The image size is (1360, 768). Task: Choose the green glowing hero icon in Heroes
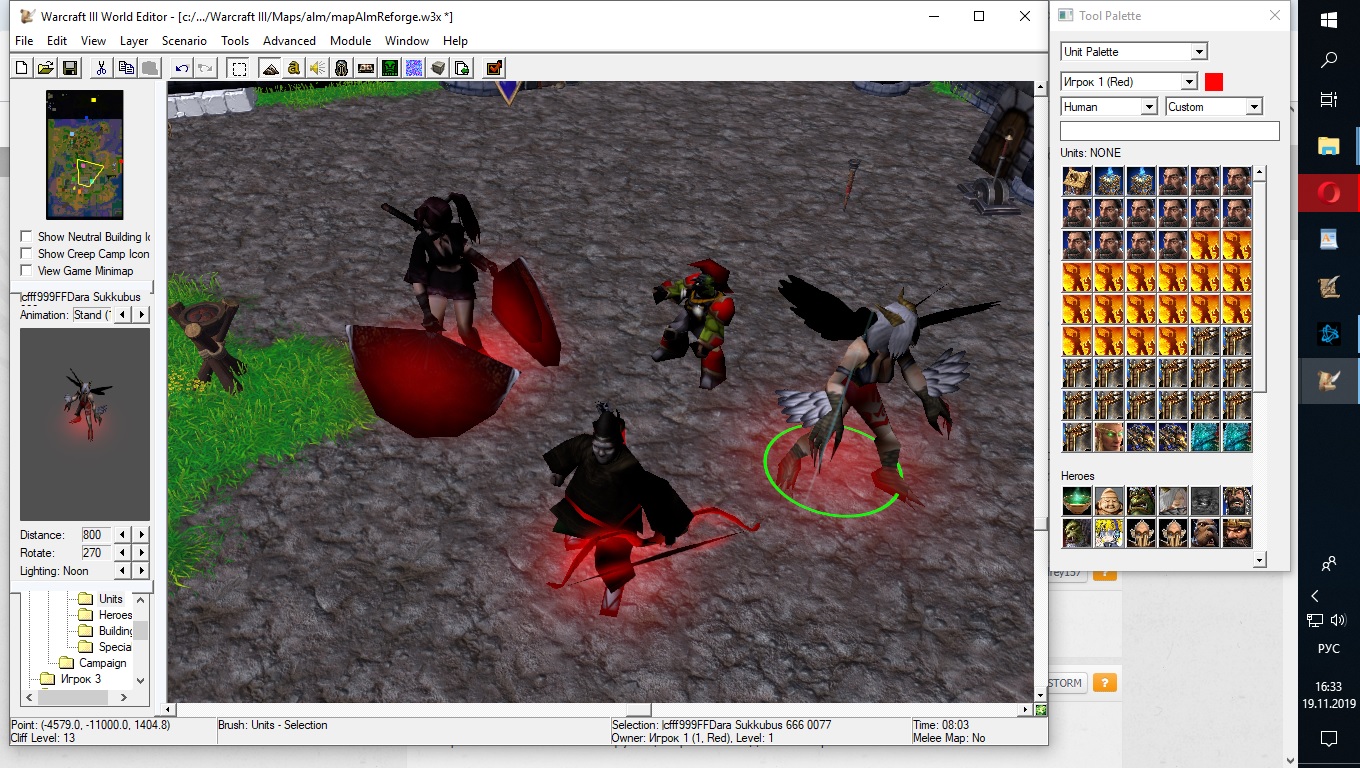tap(1077, 501)
